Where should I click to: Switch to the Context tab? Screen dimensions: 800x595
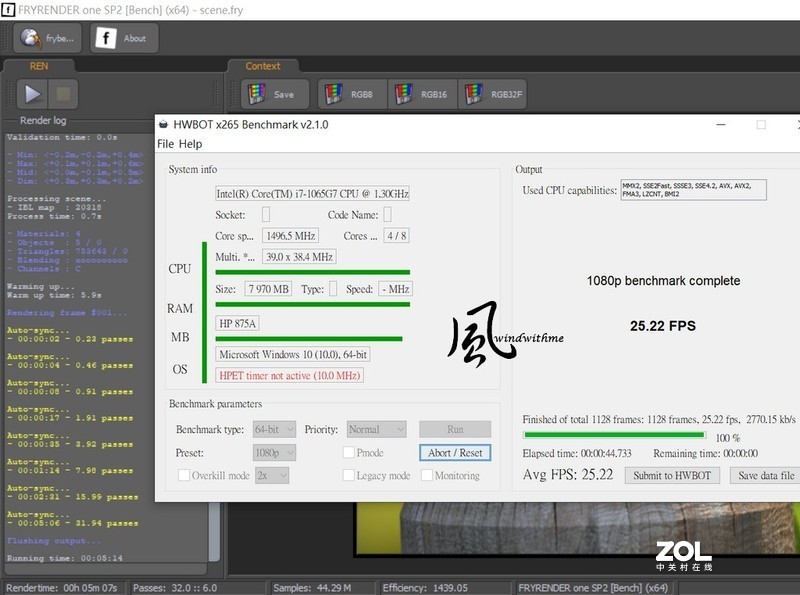tap(264, 65)
